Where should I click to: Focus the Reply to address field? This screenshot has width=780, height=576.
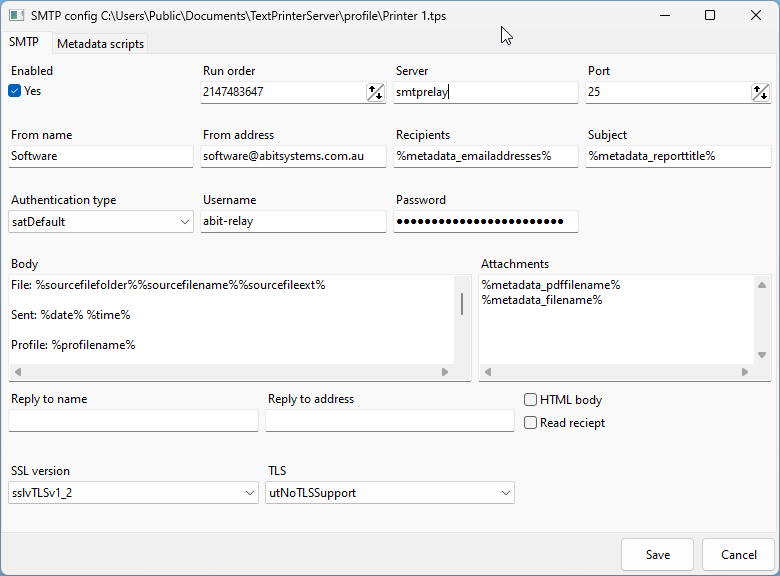tap(390, 421)
